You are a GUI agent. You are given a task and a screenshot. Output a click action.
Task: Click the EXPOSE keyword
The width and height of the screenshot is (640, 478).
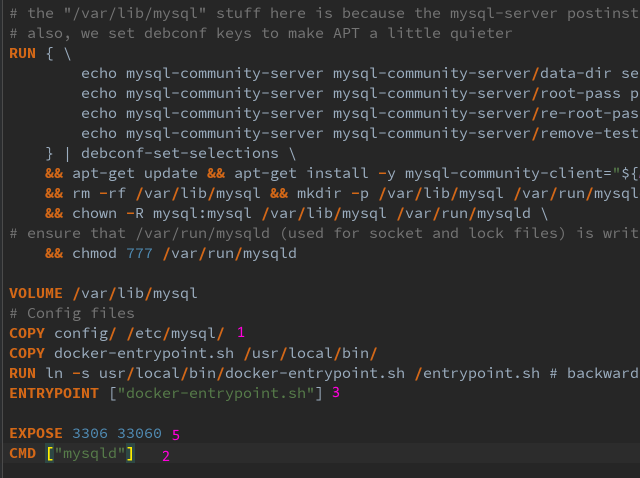pos(36,433)
